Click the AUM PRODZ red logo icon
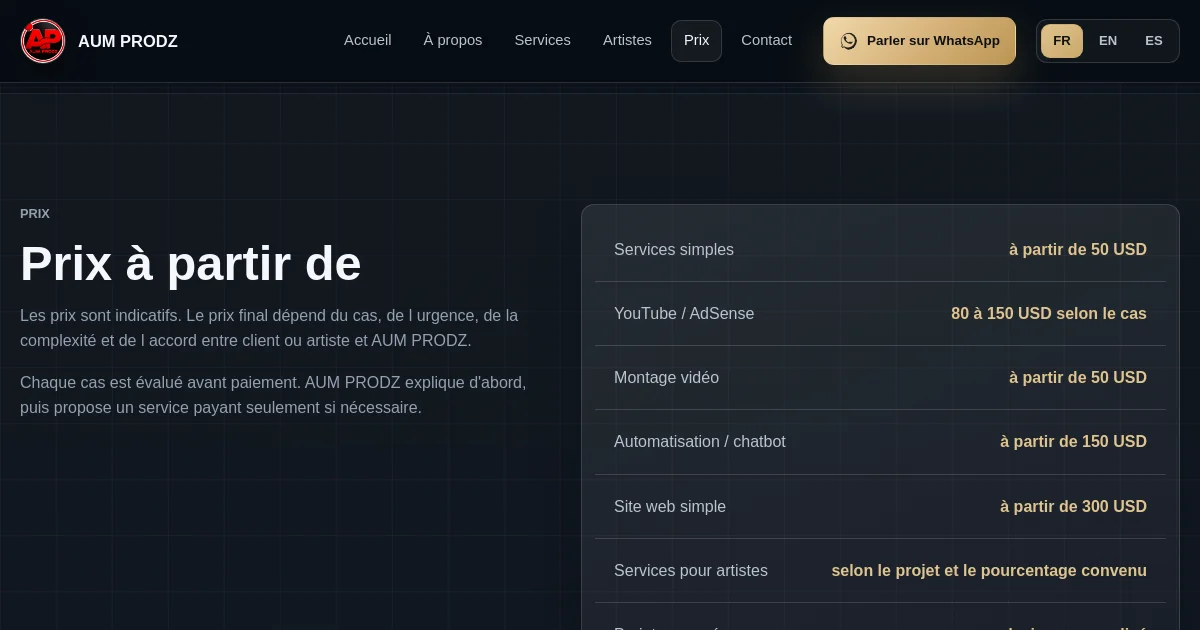 point(43,41)
